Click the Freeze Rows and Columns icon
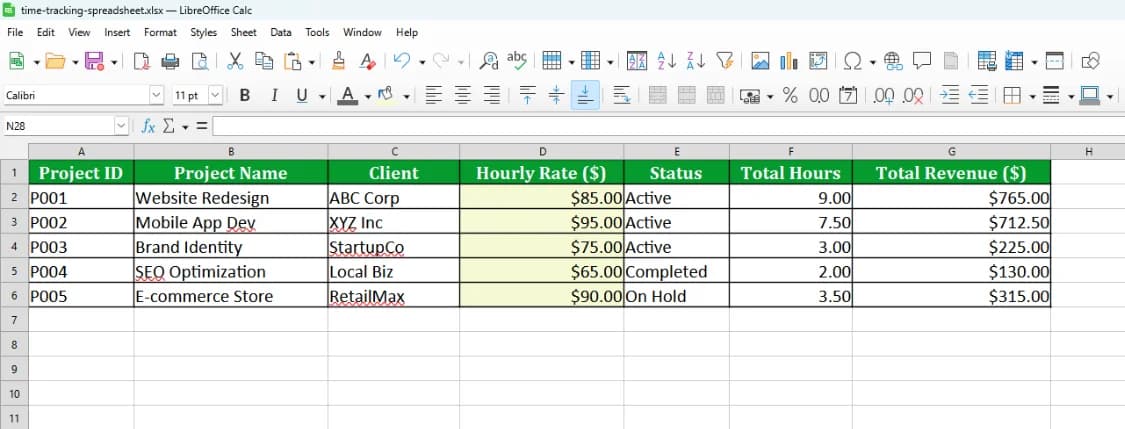 pos(1014,61)
